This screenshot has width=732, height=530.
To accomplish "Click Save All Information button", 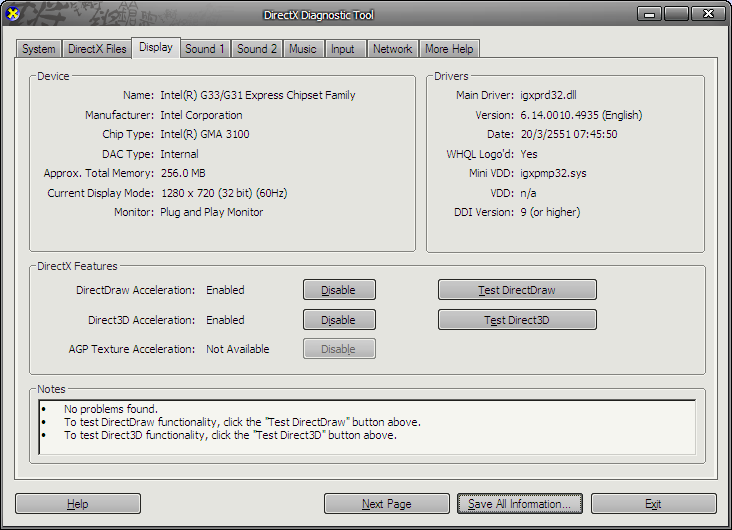I will click(520, 504).
